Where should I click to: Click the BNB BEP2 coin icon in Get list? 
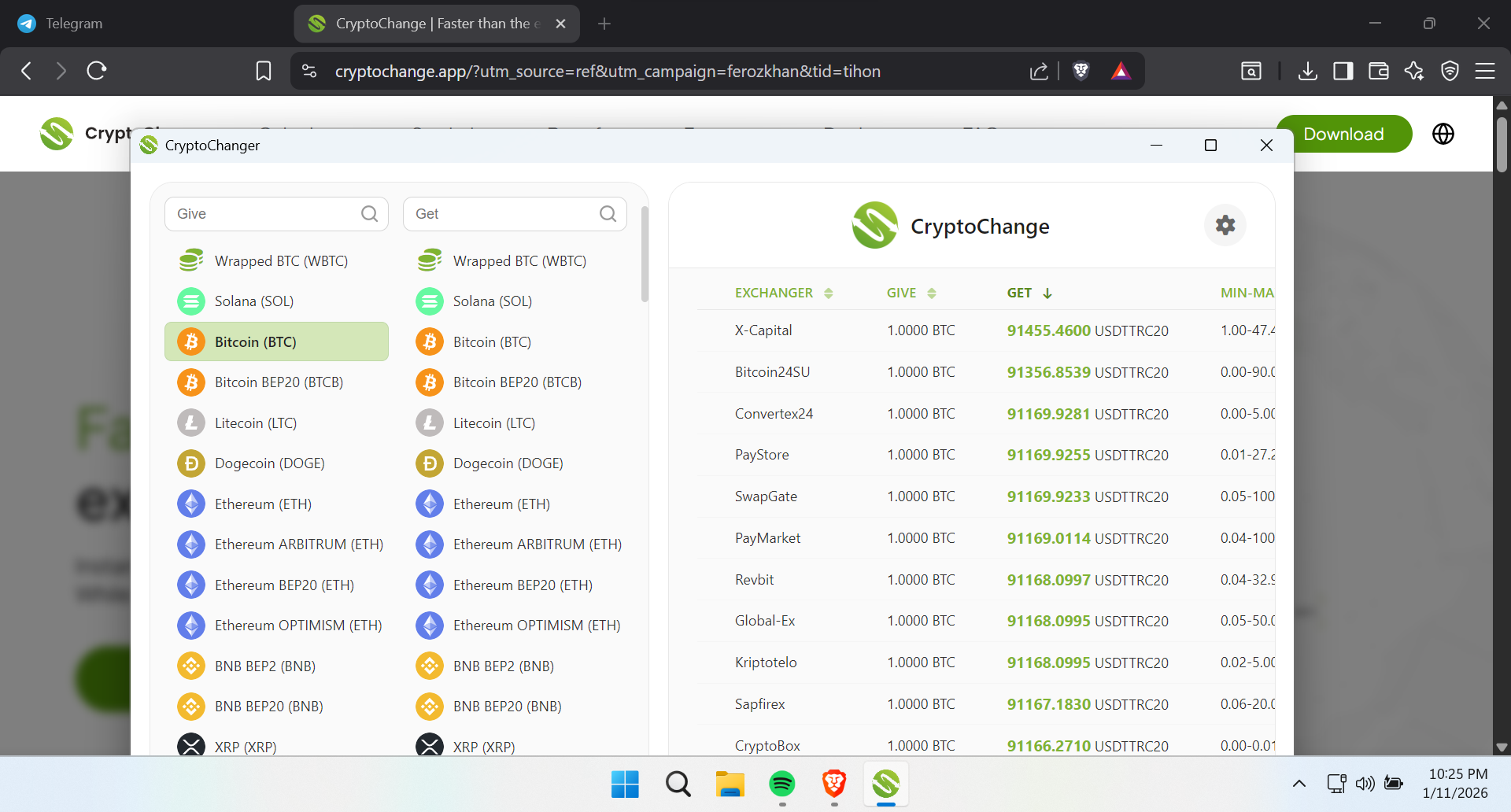coord(430,666)
